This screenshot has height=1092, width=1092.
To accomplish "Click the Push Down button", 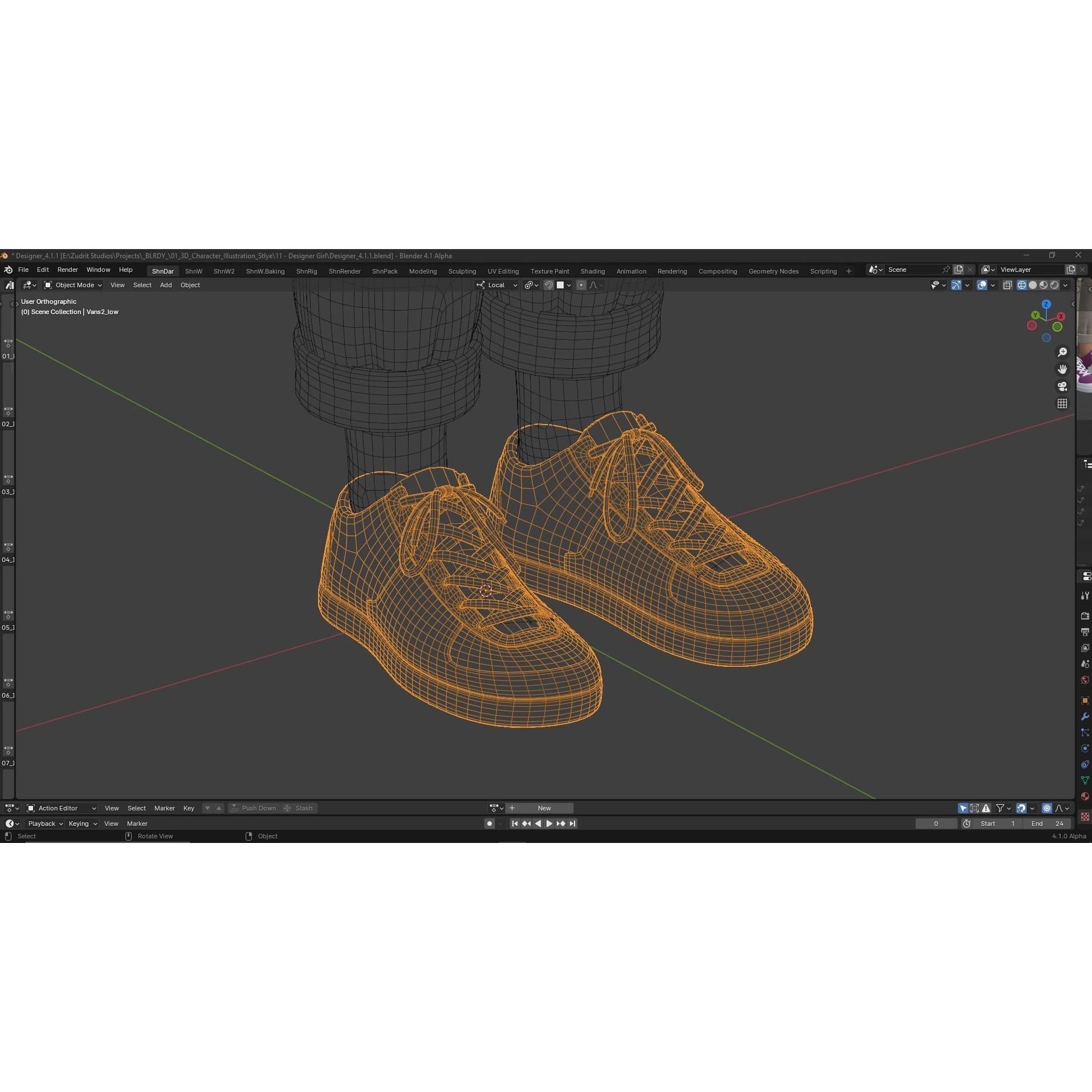I will click(x=254, y=808).
